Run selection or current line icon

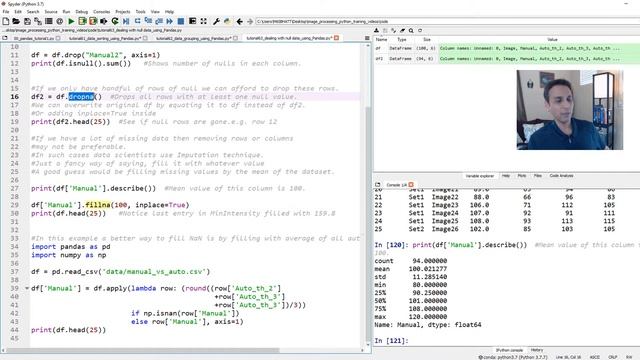(x=104, y=21)
